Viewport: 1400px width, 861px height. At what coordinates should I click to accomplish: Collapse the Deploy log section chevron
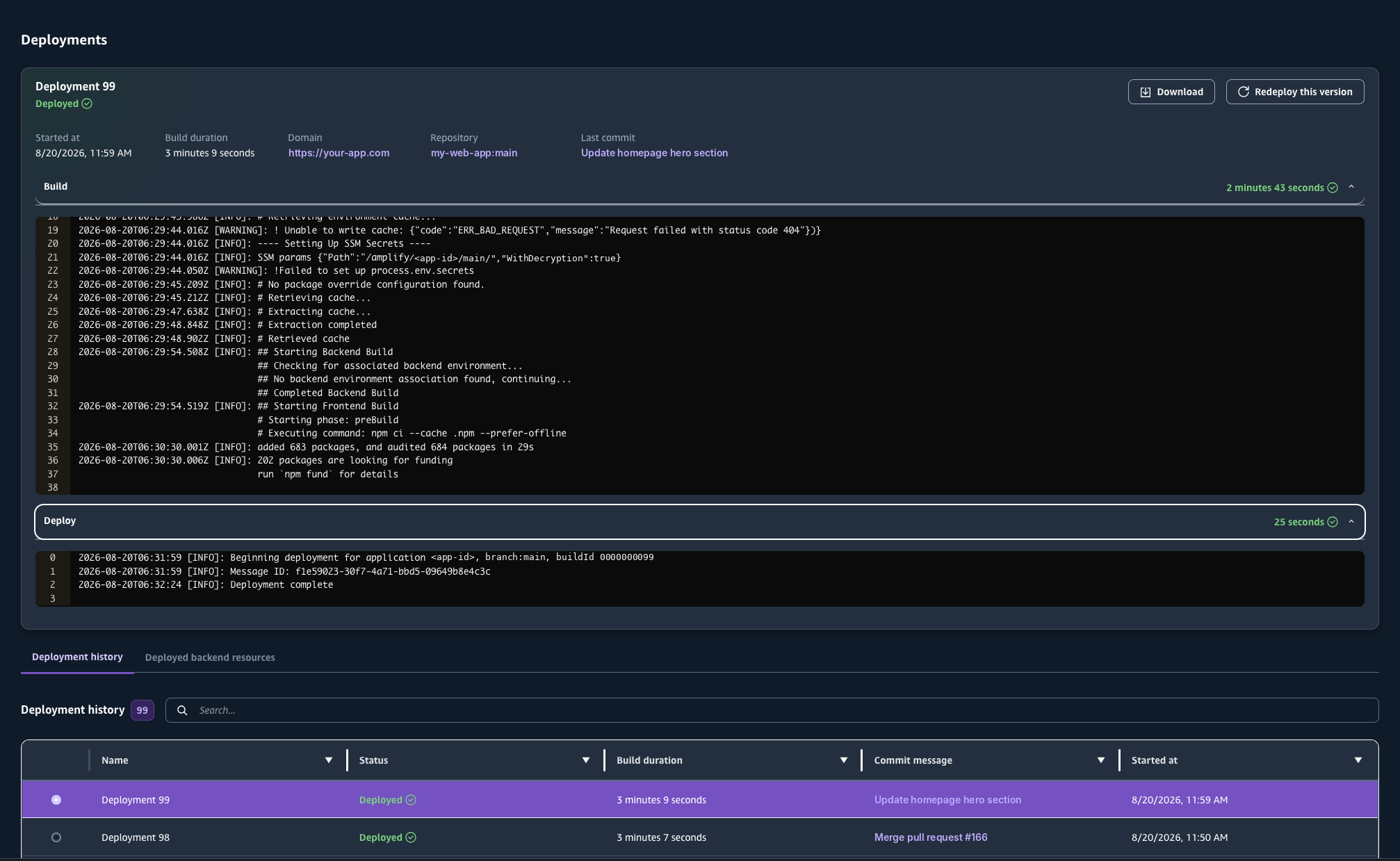1351,521
